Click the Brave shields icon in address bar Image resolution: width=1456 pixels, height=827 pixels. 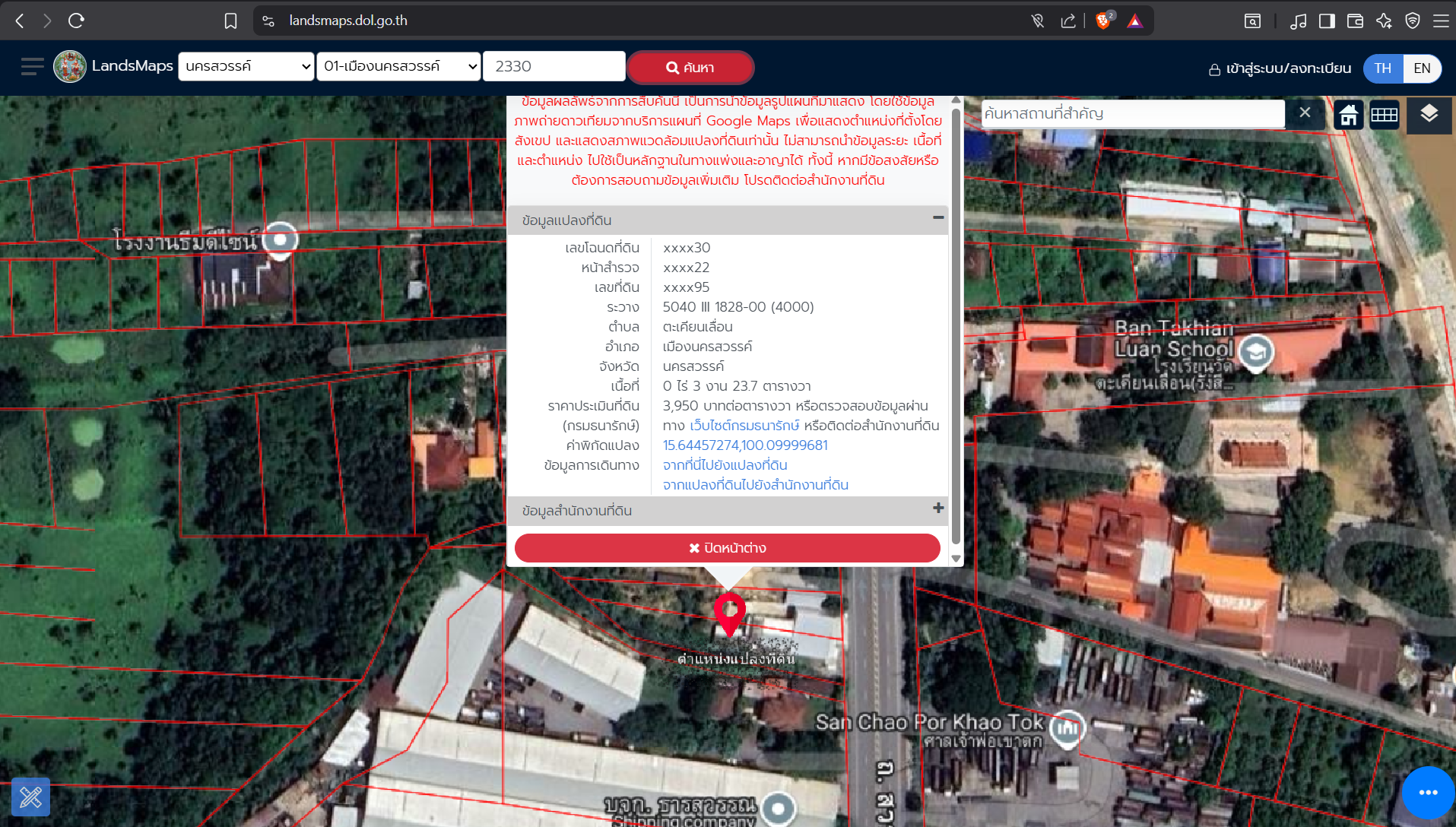1104,21
